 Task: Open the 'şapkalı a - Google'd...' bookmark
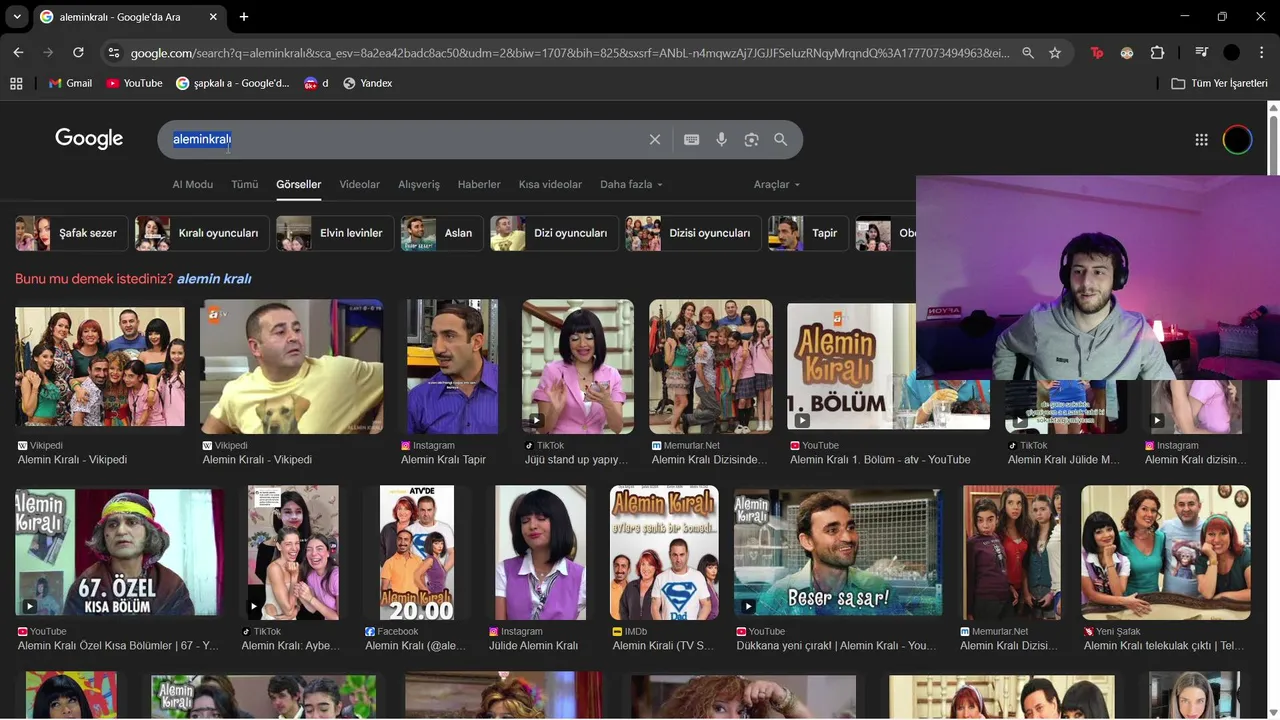[232, 83]
